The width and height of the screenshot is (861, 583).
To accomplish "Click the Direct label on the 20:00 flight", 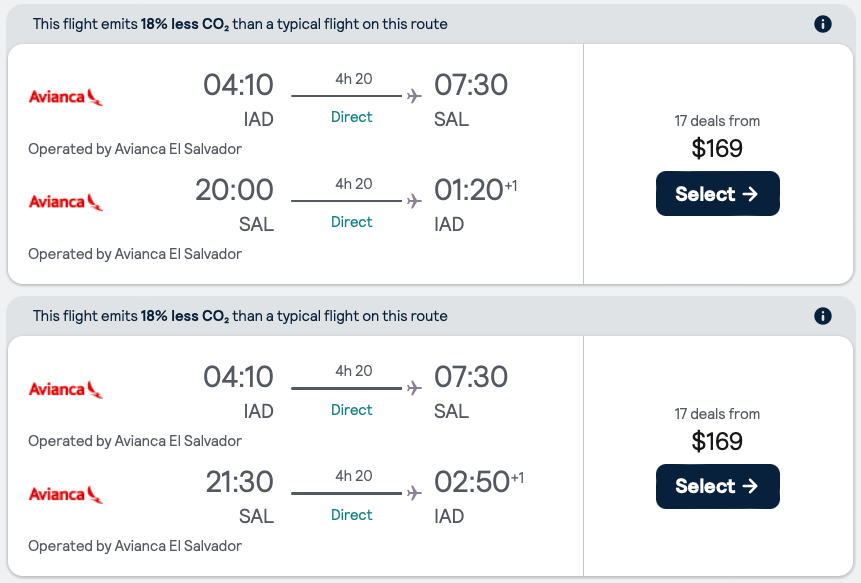I will tap(351, 222).
